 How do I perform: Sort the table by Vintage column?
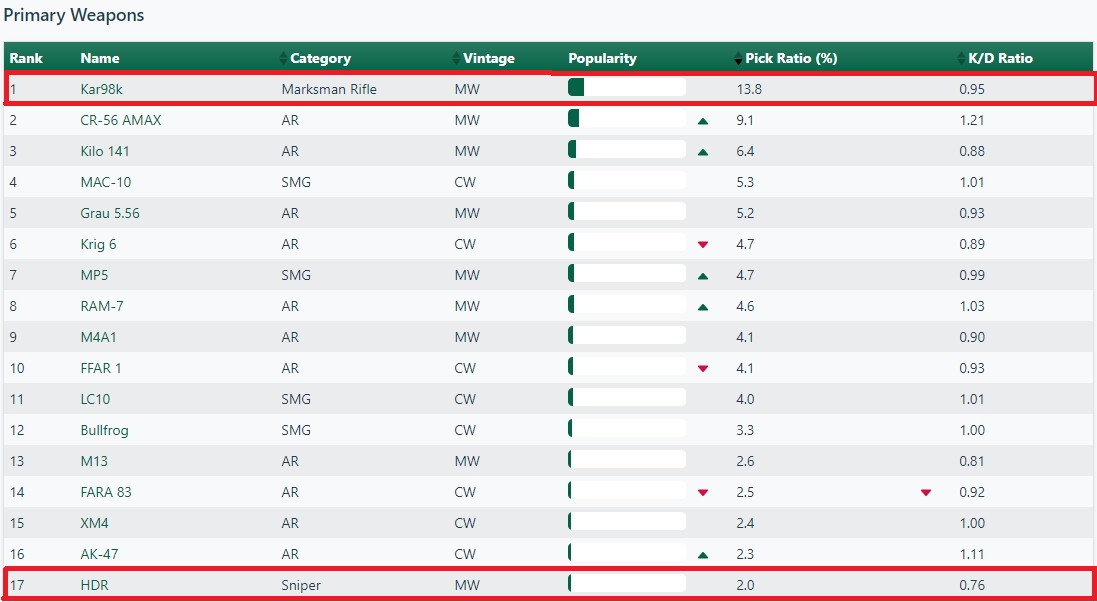pyautogui.click(x=488, y=58)
